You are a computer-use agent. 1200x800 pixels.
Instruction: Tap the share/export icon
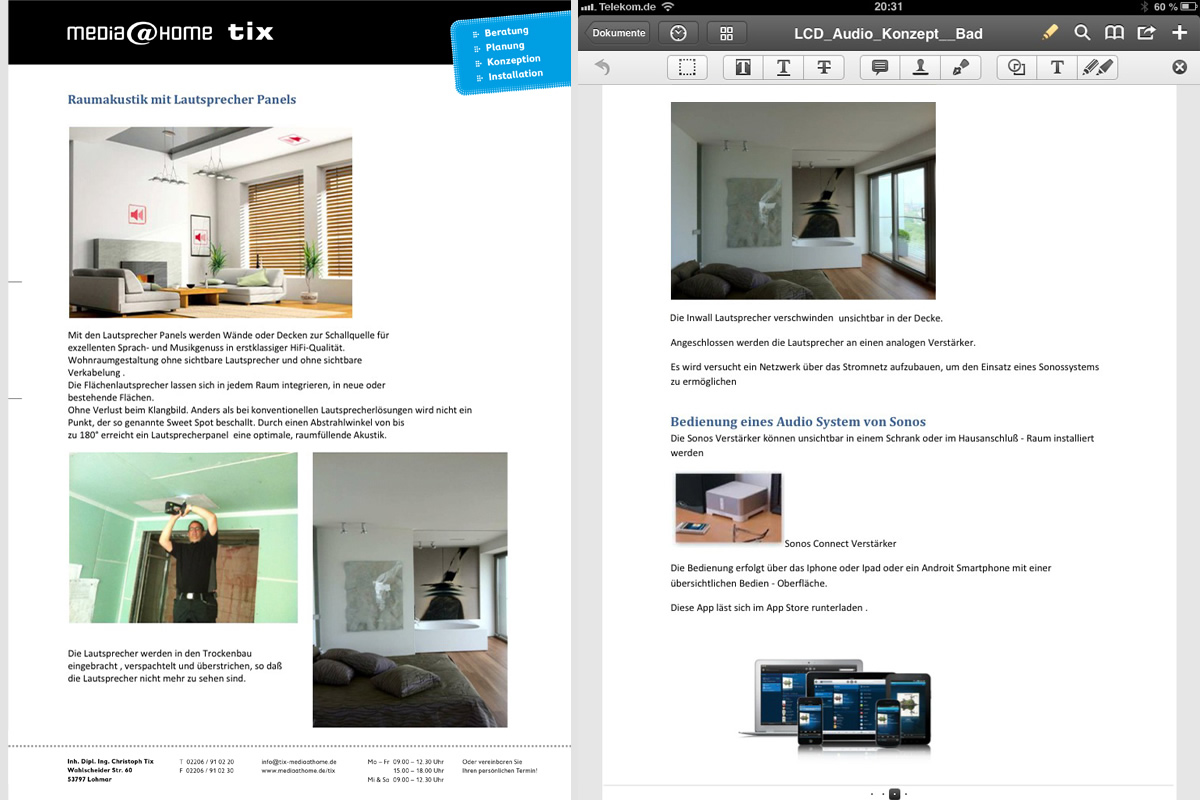pyautogui.click(x=1146, y=32)
